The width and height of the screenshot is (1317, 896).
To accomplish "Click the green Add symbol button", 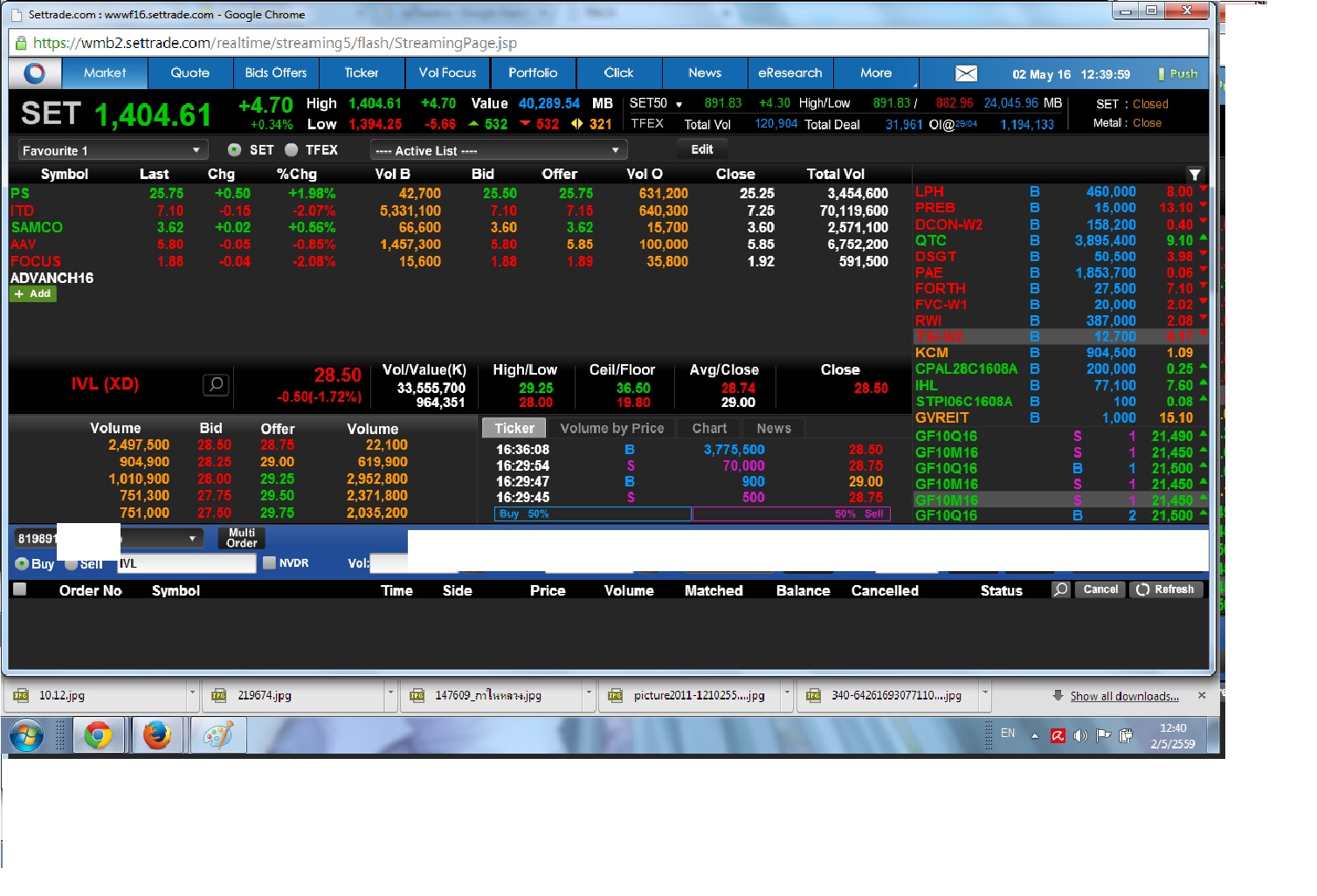I will coord(33,294).
